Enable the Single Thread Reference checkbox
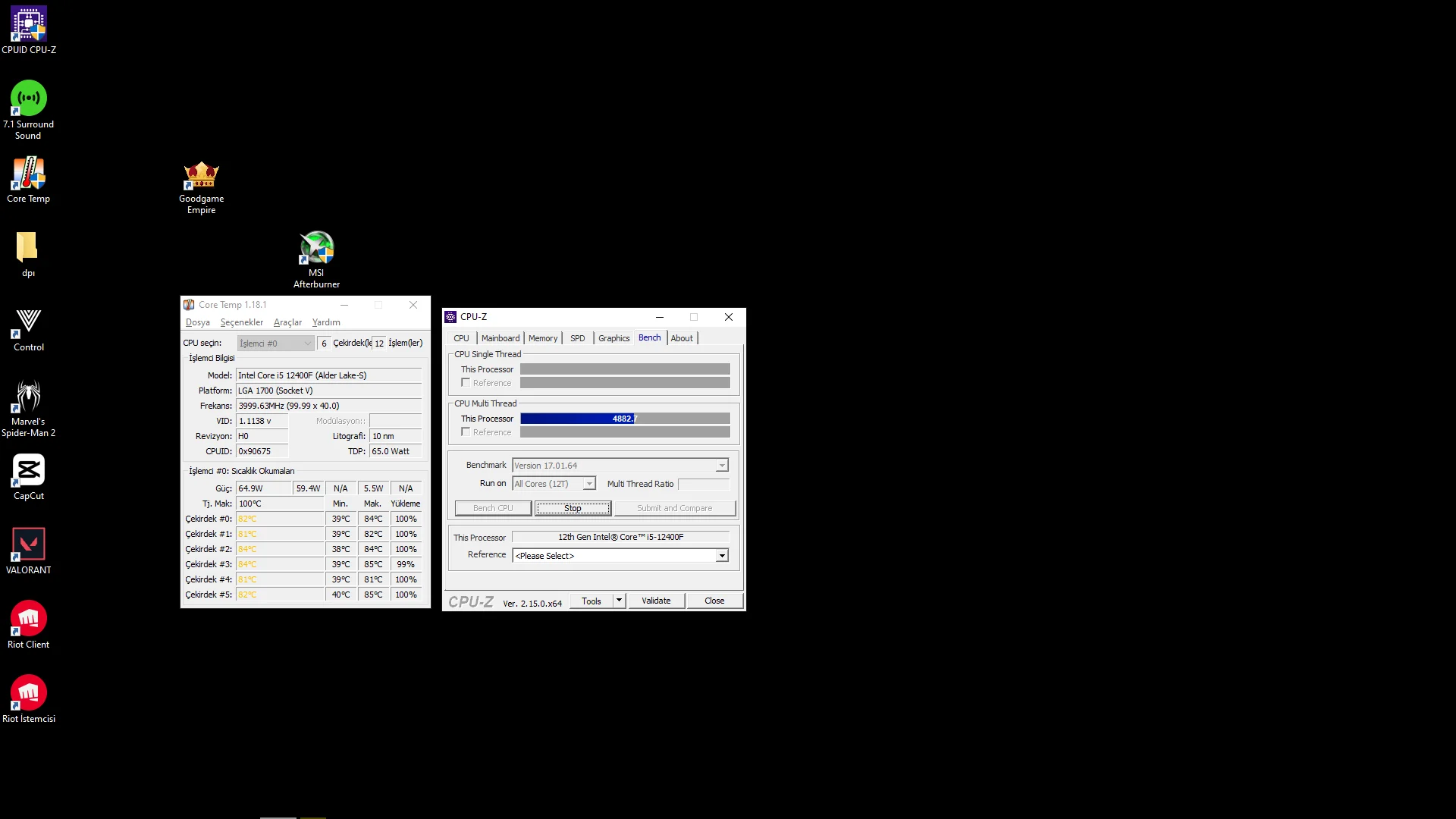 pyautogui.click(x=466, y=383)
